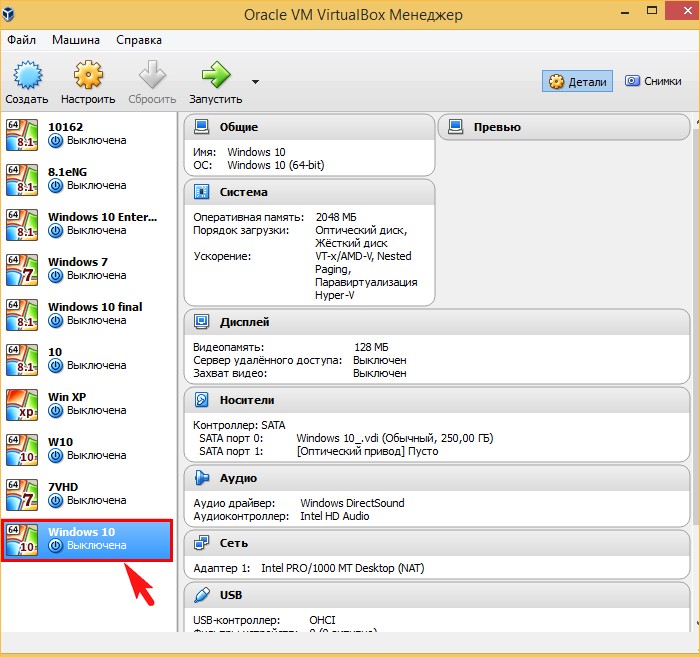Open the Превью section header title
The width and height of the screenshot is (700, 657).
(497, 127)
